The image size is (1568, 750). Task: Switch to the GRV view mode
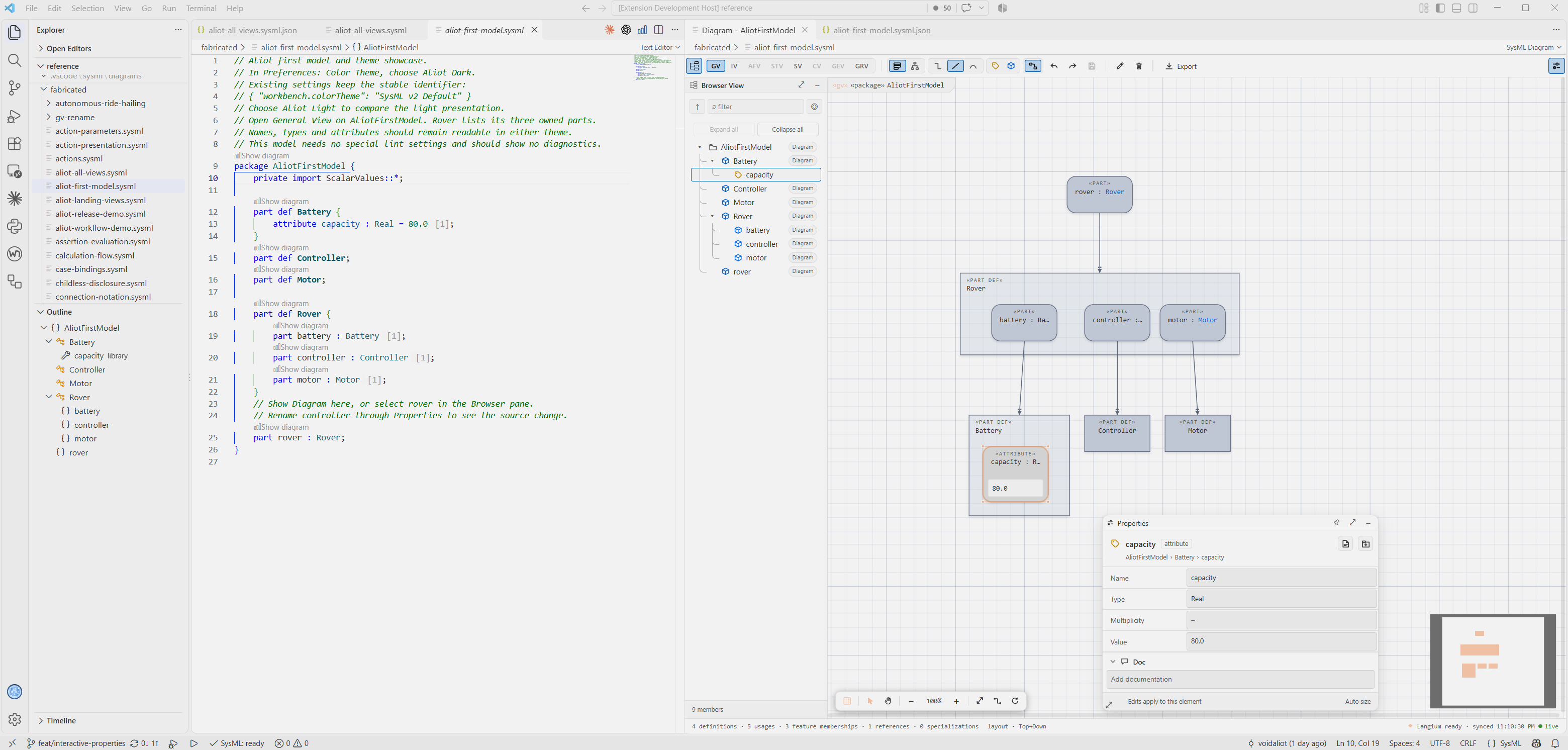click(861, 66)
